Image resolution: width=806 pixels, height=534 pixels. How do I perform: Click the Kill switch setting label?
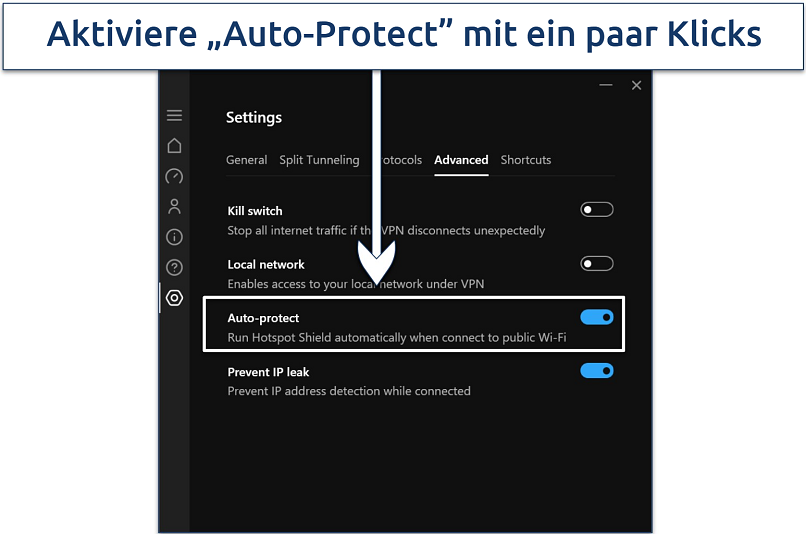pos(255,211)
